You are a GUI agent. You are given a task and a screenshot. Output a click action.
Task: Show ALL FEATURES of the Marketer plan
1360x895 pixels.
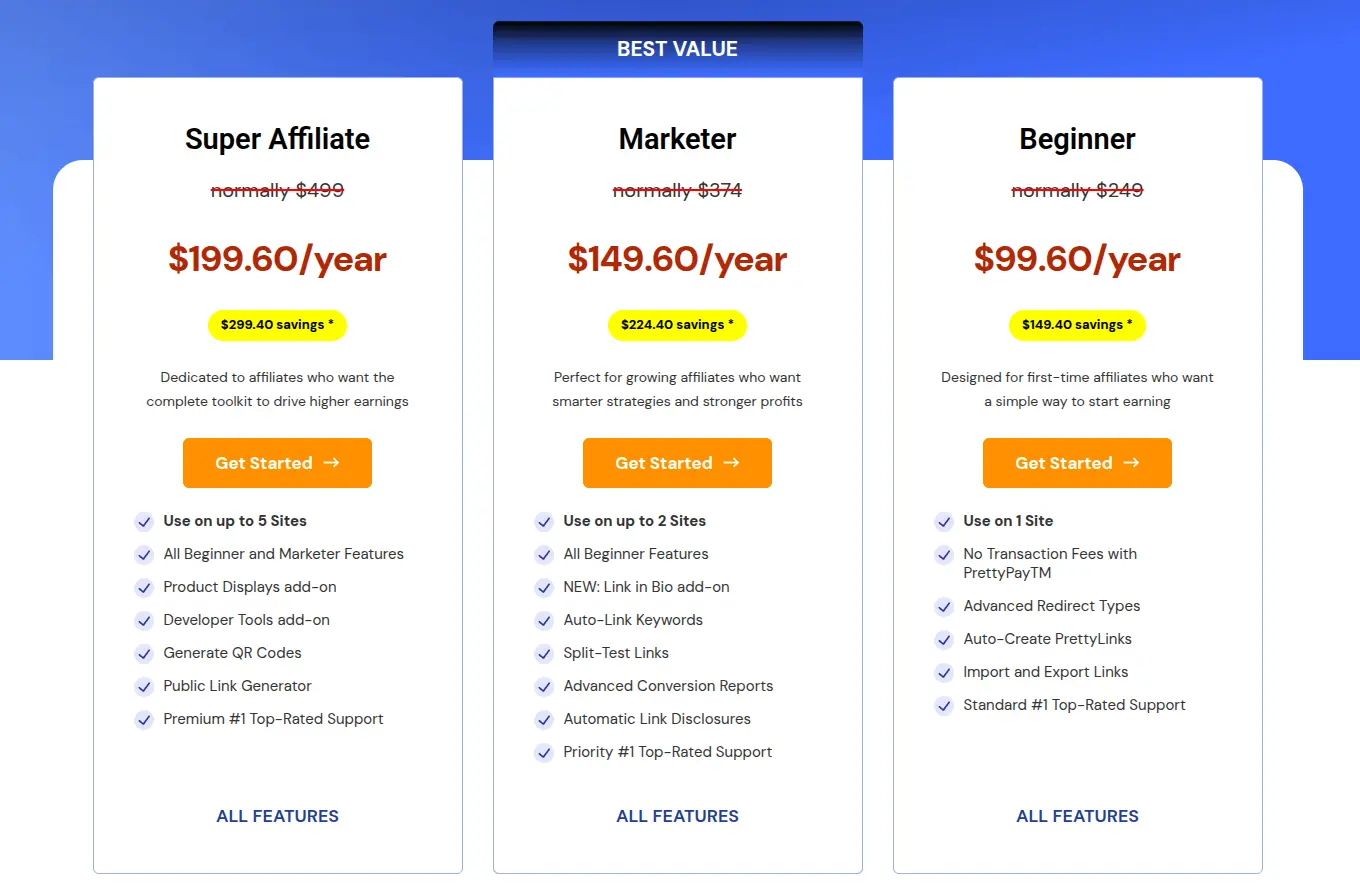[677, 816]
